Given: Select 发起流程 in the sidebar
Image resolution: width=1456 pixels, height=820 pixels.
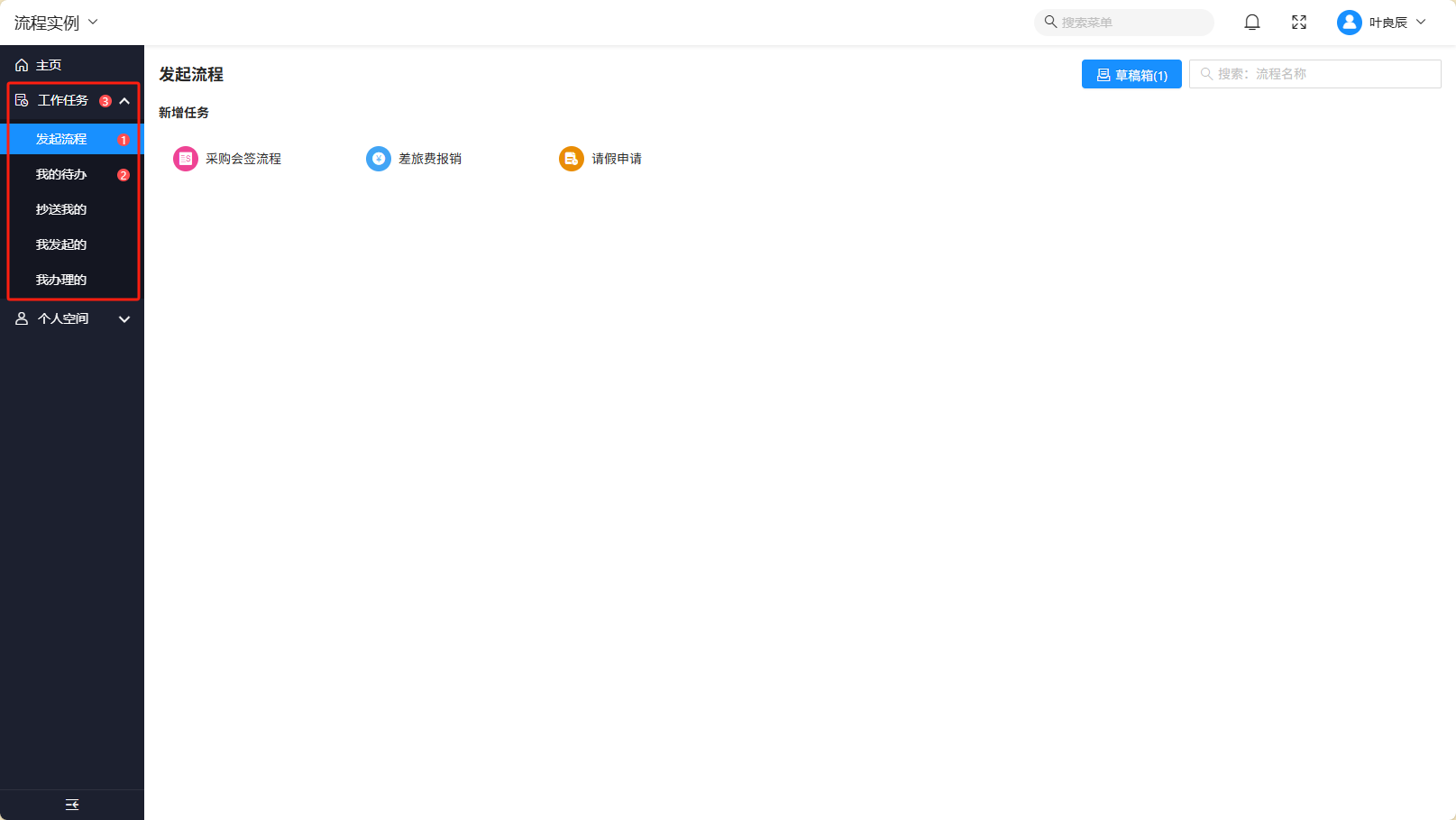Looking at the screenshot, I should click(61, 139).
